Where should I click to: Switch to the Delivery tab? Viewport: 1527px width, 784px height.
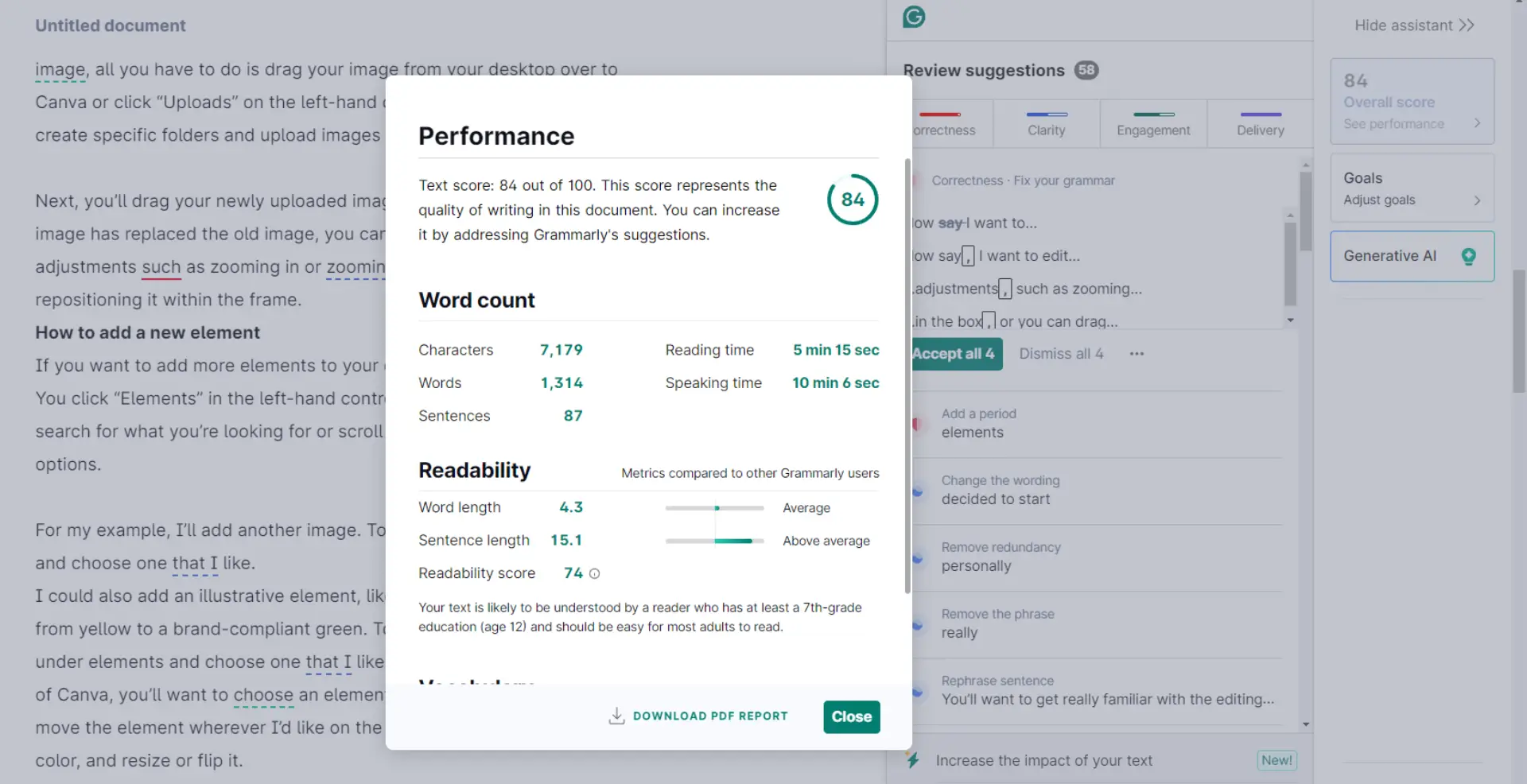point(1261,124)
